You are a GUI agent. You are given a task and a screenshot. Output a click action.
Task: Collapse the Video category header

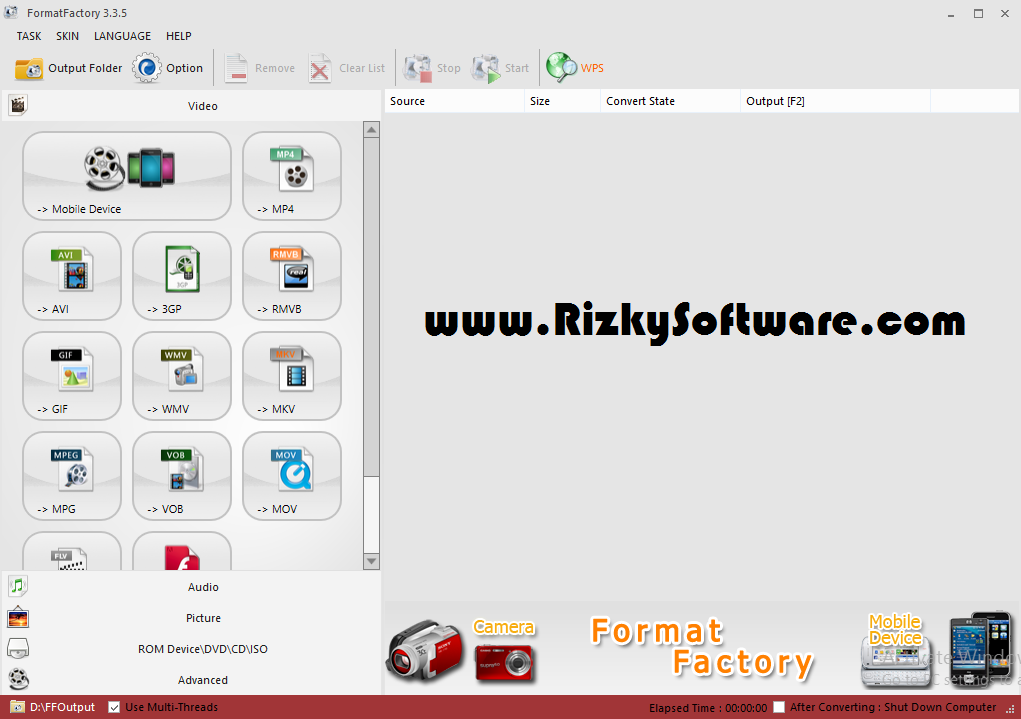(x=191, y=106)
